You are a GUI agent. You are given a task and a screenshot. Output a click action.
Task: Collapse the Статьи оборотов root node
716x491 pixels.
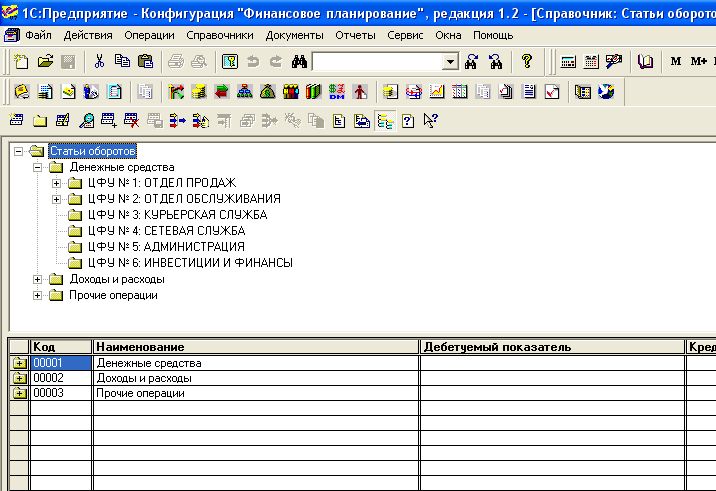coord(18,151)
